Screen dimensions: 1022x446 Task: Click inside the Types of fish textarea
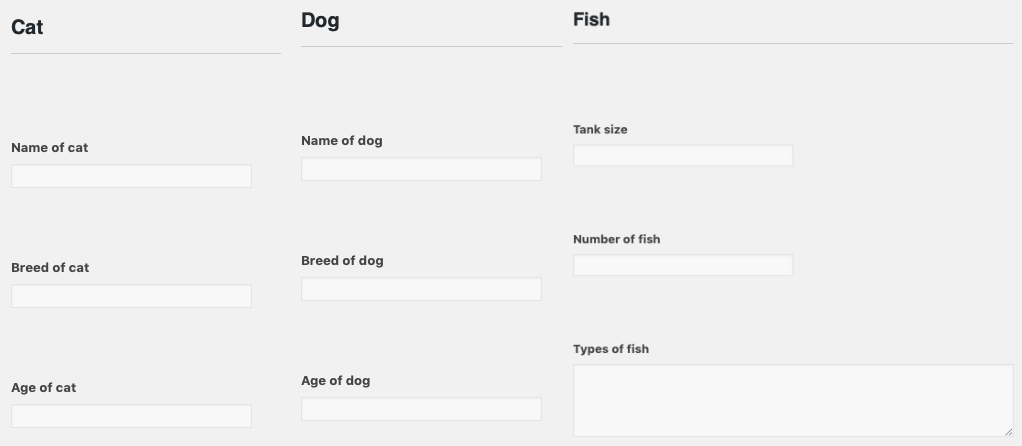tap(793, 400)
